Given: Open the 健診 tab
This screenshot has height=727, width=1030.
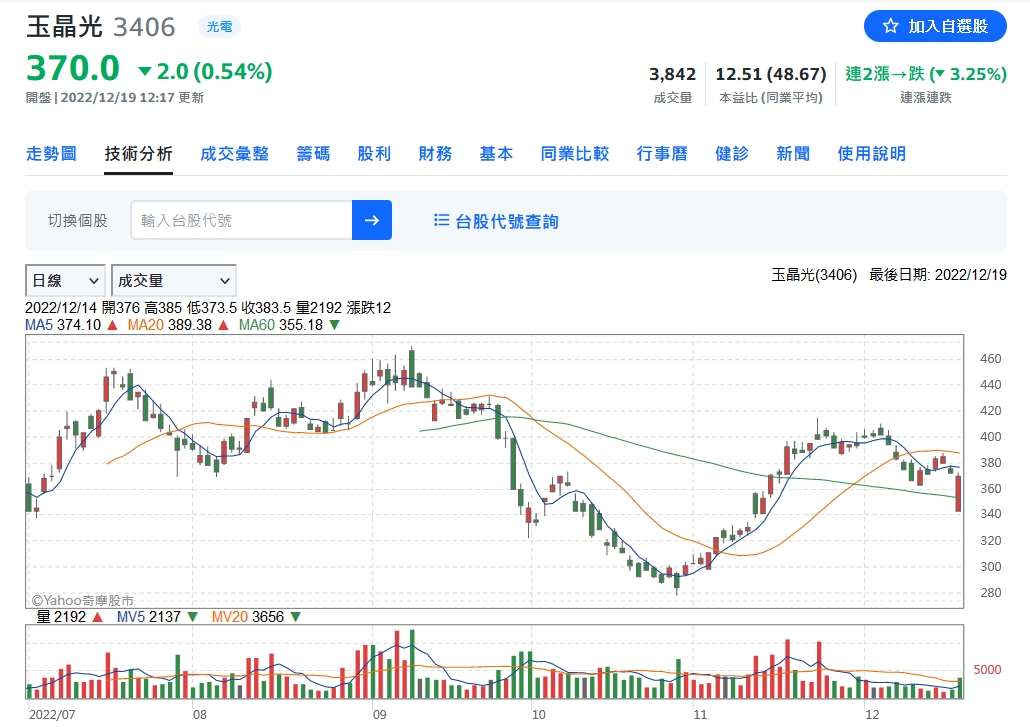Looking at the screenshot, I should coord(732,154).
